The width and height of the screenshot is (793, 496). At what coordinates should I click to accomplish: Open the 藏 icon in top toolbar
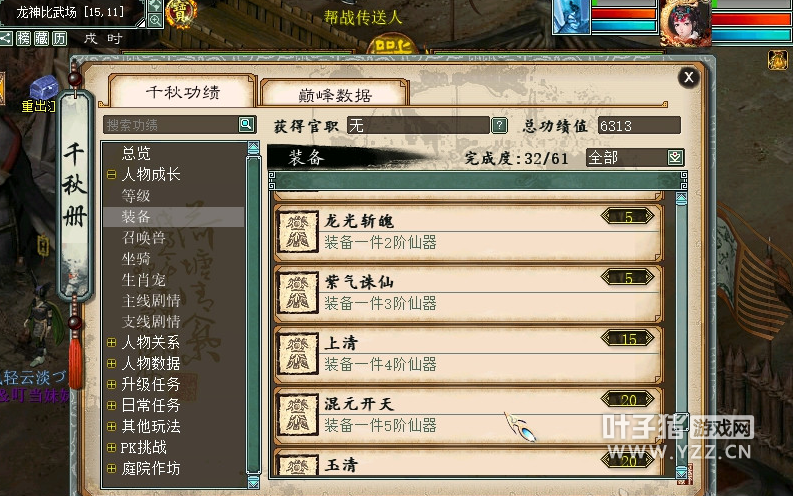click(41, 38)
